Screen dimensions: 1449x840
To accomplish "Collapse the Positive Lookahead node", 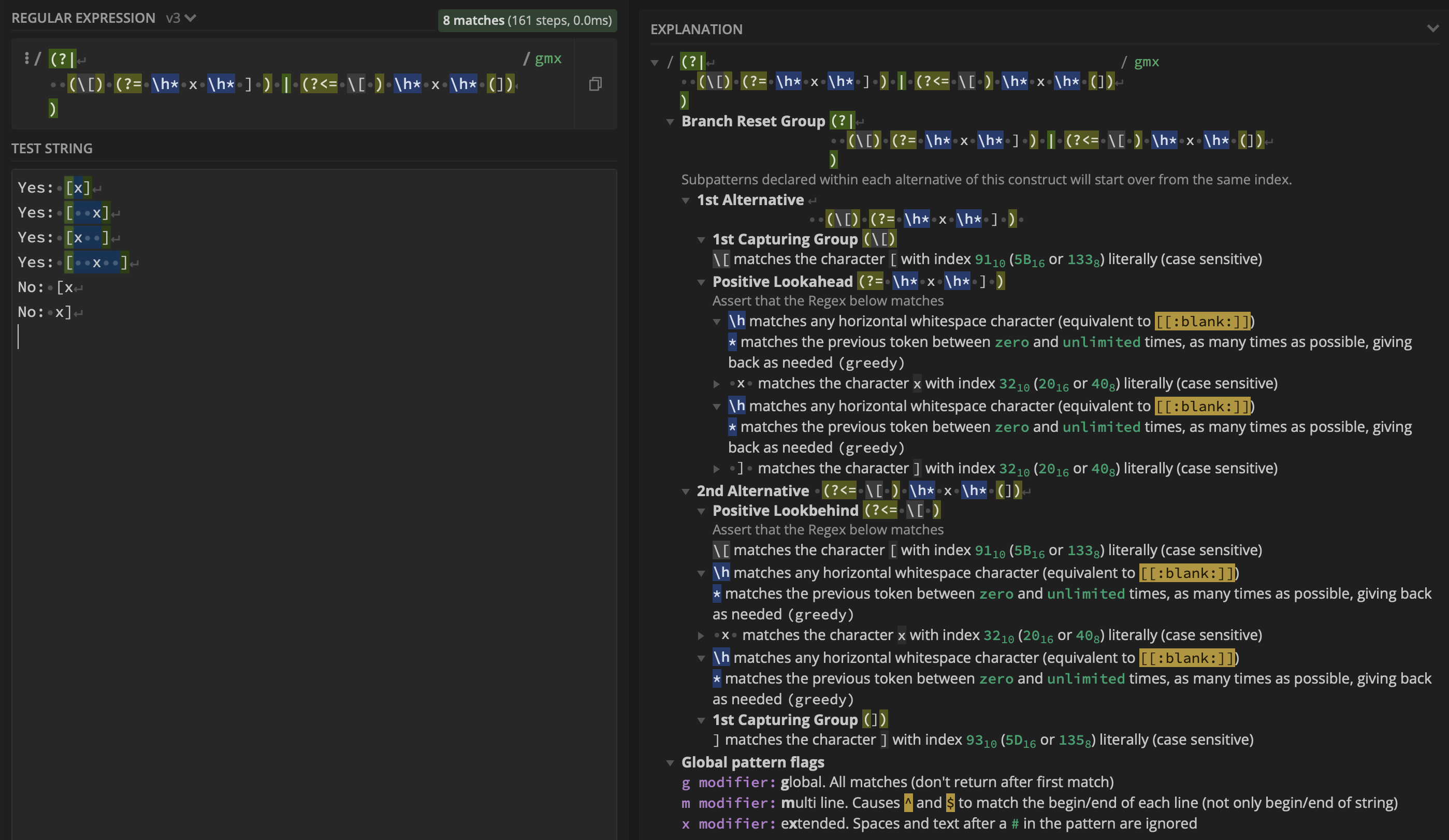I will pos(701,282).
